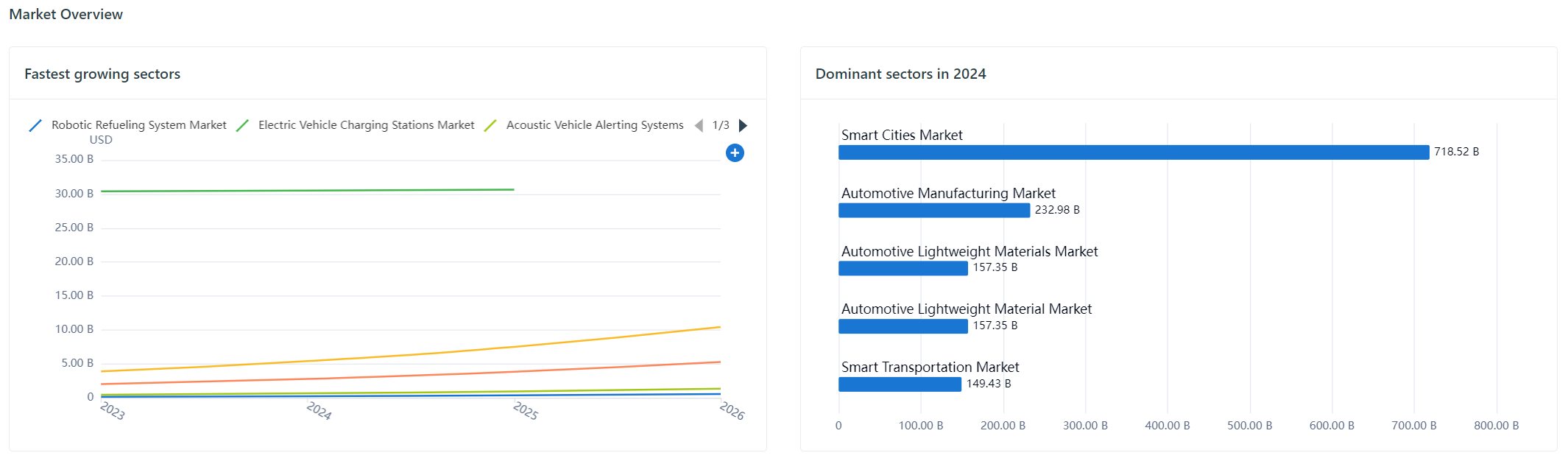Image resolution: width=1568 pixels, height=464 pixels.
Task: Toggle Electric Vehicle Charging Stations Market series
Action: (x=366, y=125)
